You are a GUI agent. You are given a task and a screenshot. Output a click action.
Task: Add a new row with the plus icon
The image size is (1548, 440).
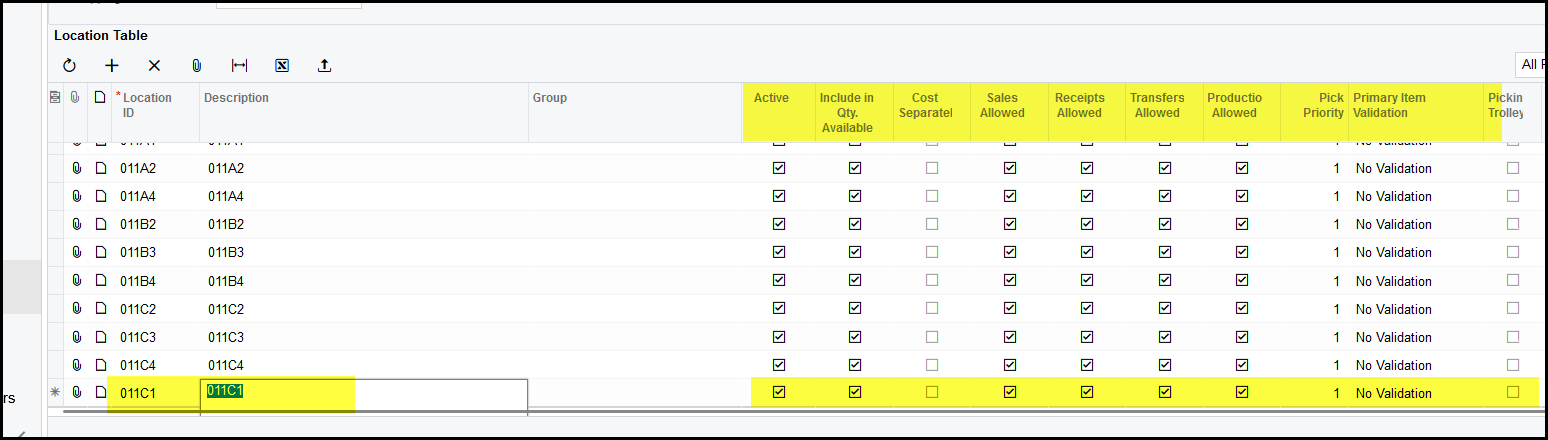(112, 66)
